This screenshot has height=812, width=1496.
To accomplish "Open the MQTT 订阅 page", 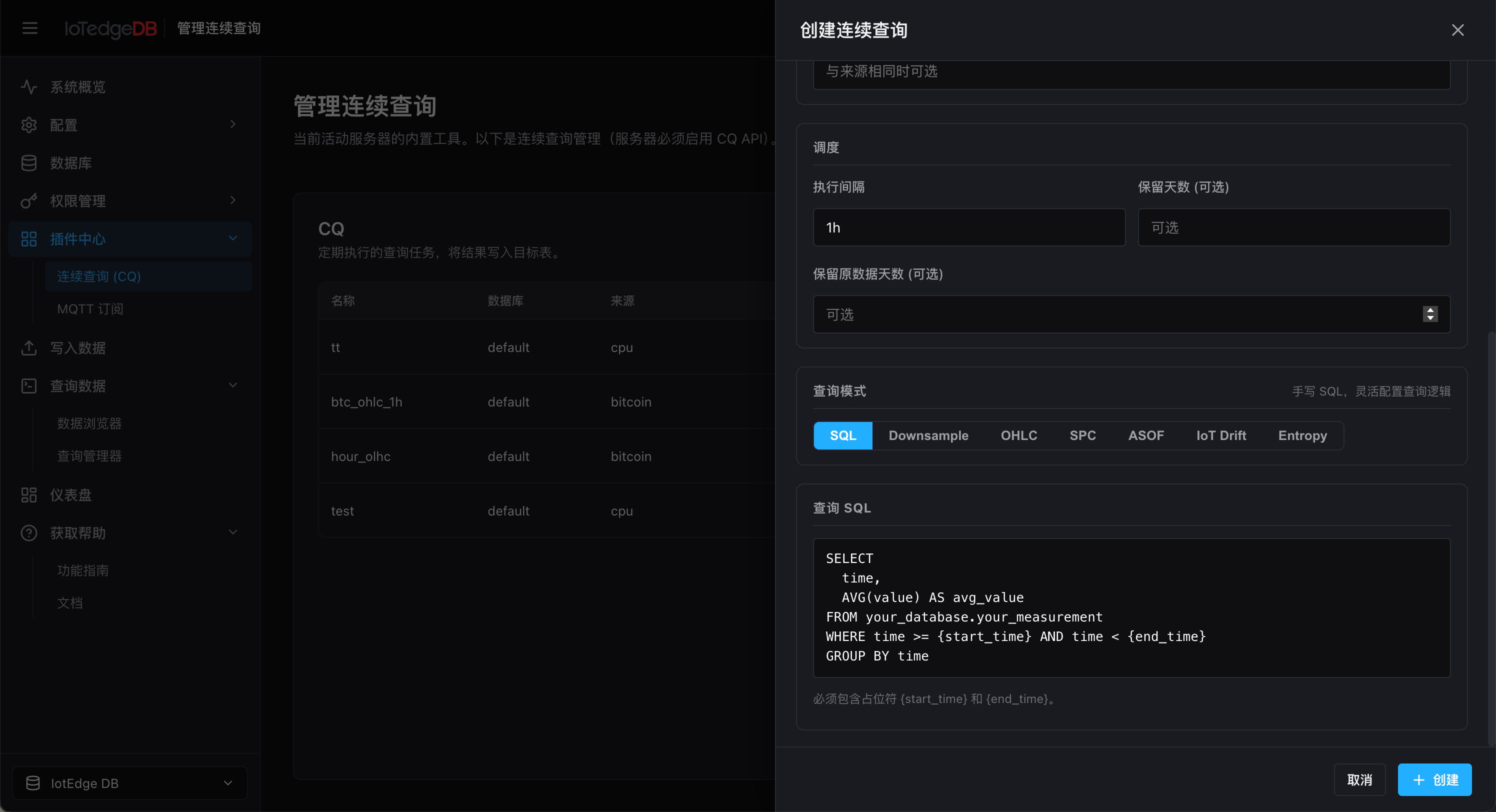I will coord(90,309).
